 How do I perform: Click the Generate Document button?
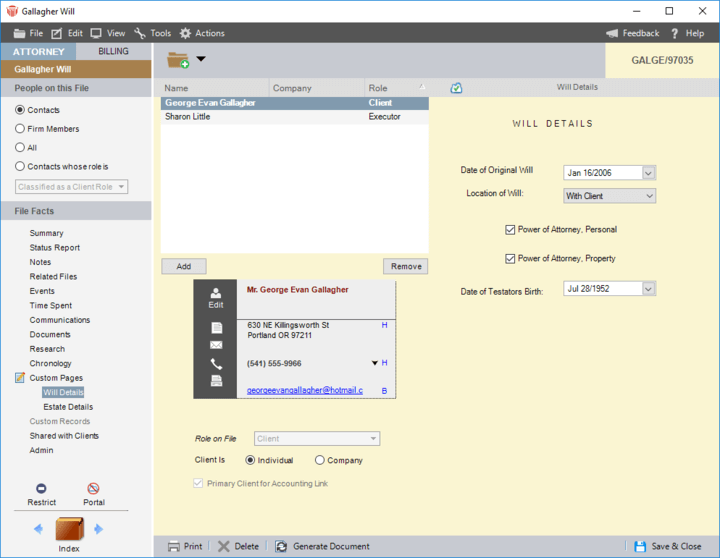click(322, 547)
